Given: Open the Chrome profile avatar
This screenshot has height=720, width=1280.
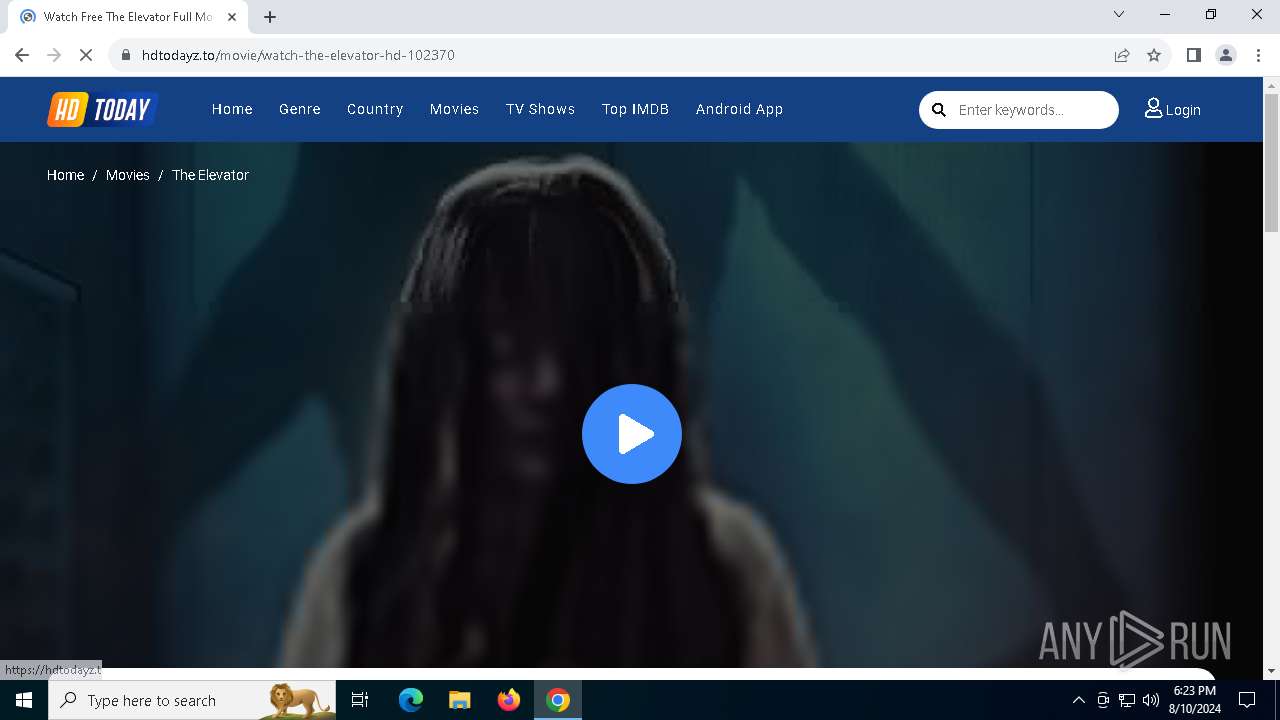Looking at the screenshot, I should click(1226, 55).
